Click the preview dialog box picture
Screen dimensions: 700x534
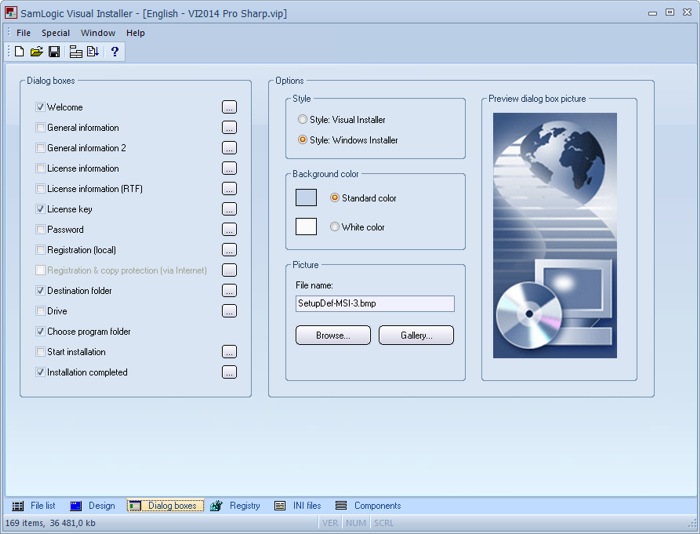click(555, 235)
